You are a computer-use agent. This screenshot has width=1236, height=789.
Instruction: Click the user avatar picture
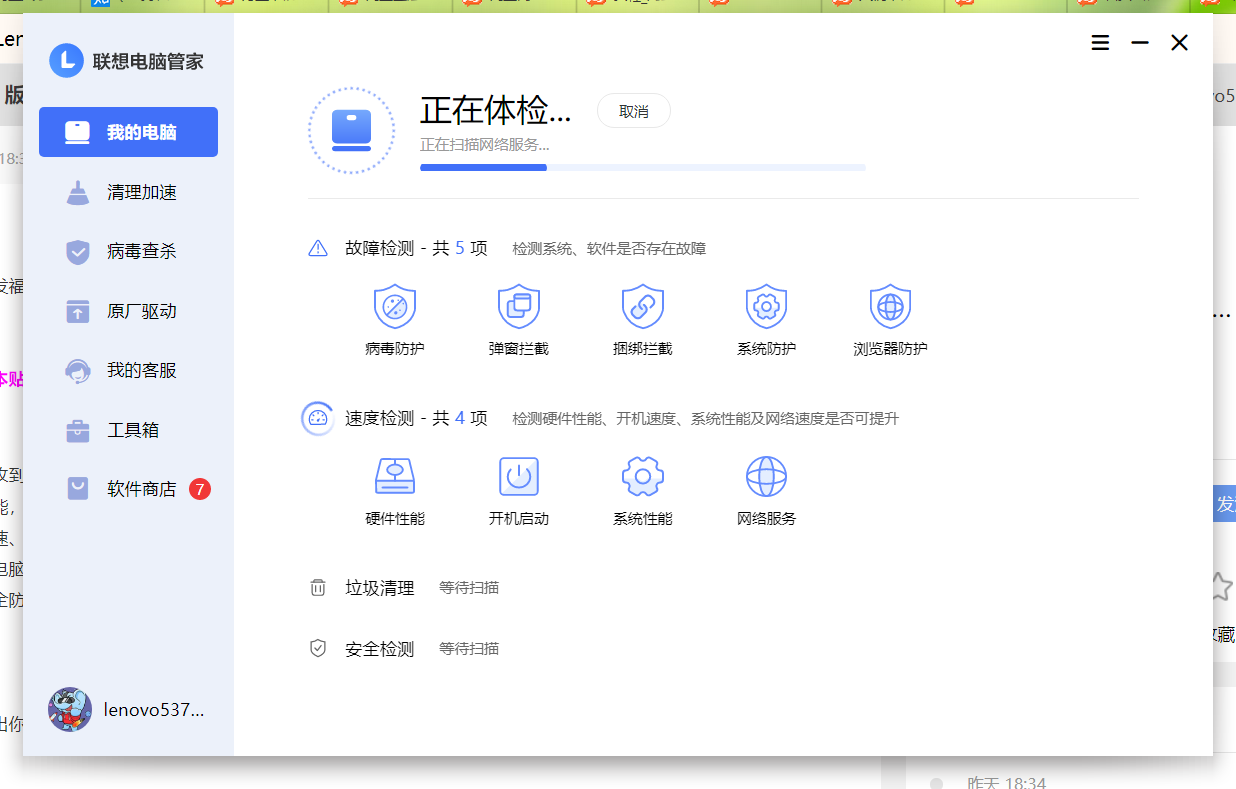pyautogui.click(x=70, y=710)
